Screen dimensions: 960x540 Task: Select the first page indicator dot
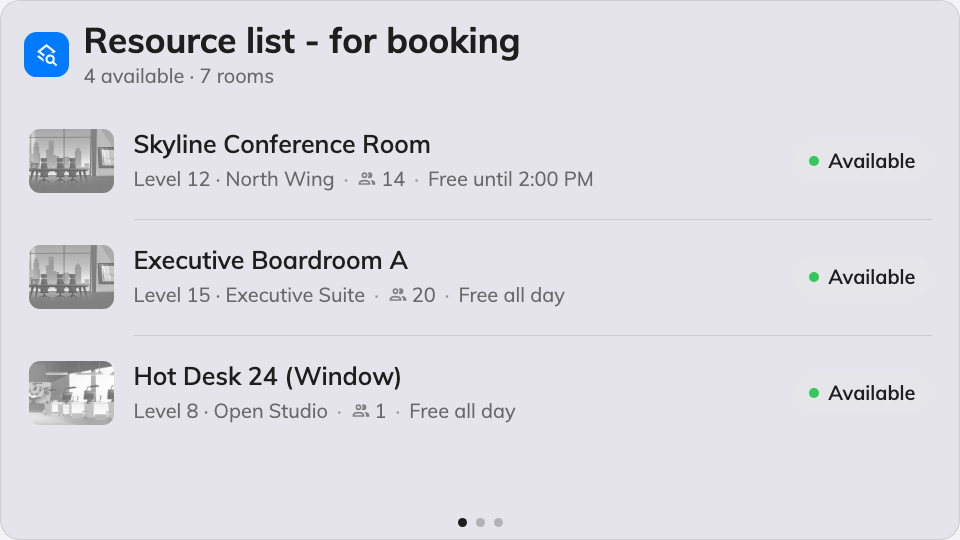click(x=462, y=522)
